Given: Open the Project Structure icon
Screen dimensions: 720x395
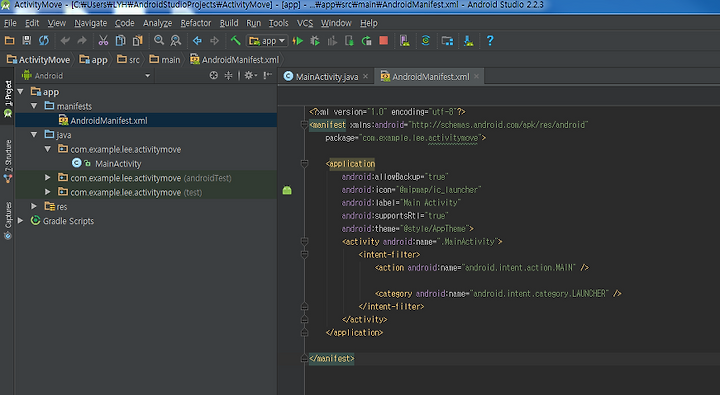Looking at the screenshot, I should (x=447, y=41).
